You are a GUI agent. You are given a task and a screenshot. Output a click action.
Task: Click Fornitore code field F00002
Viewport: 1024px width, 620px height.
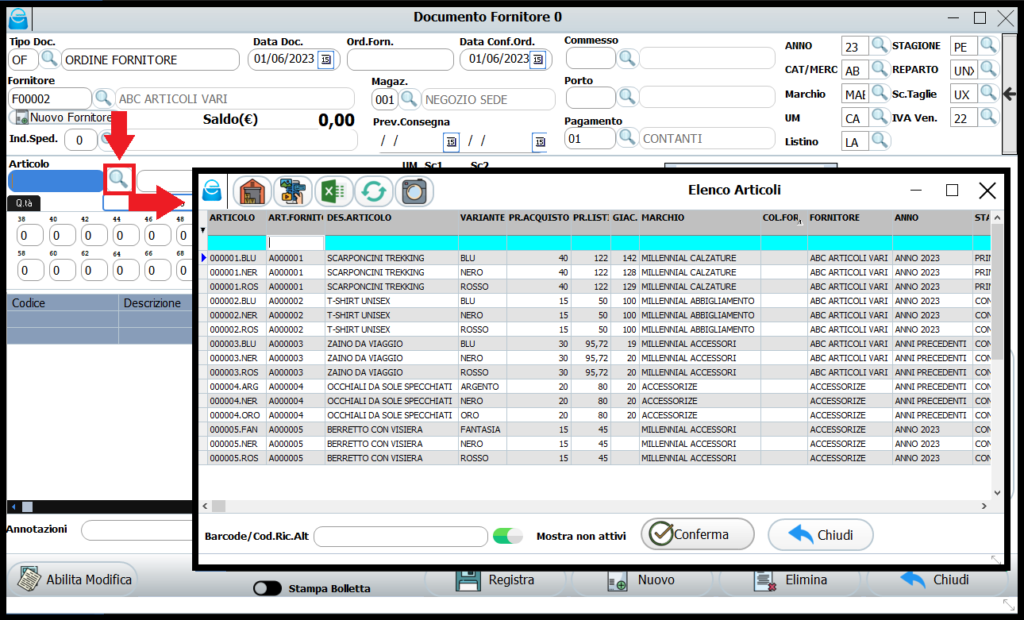tap(50, 99)
